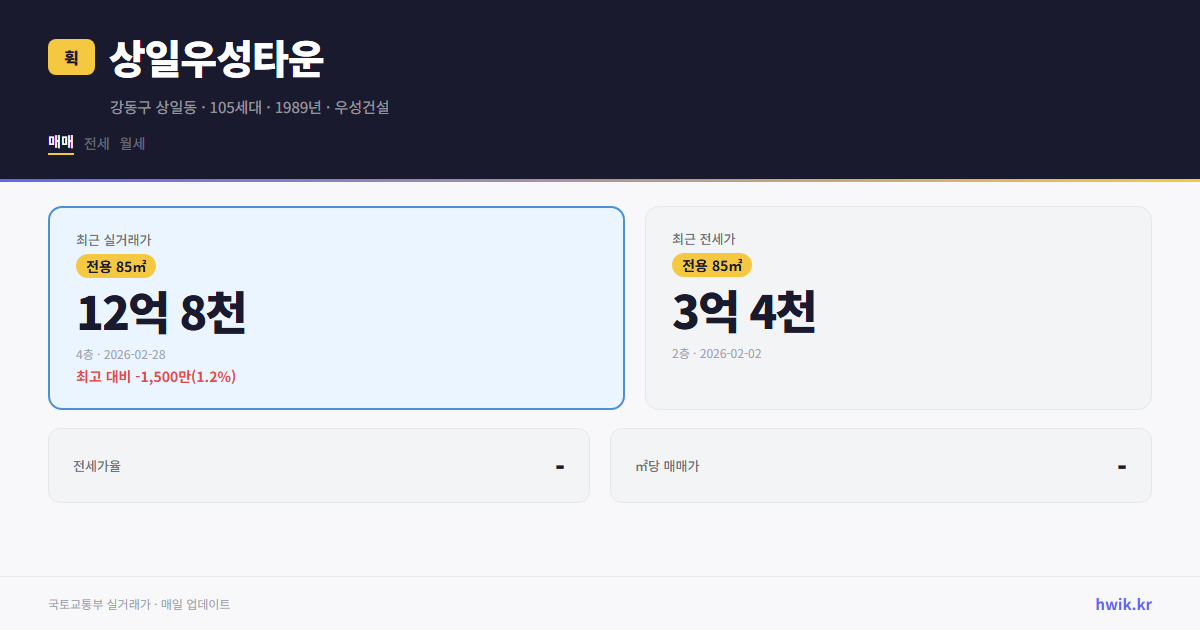Click the 12억 8천 price figure
Image resolution: width=1200 pixels, height=630 pixels.
pos(163,313)
